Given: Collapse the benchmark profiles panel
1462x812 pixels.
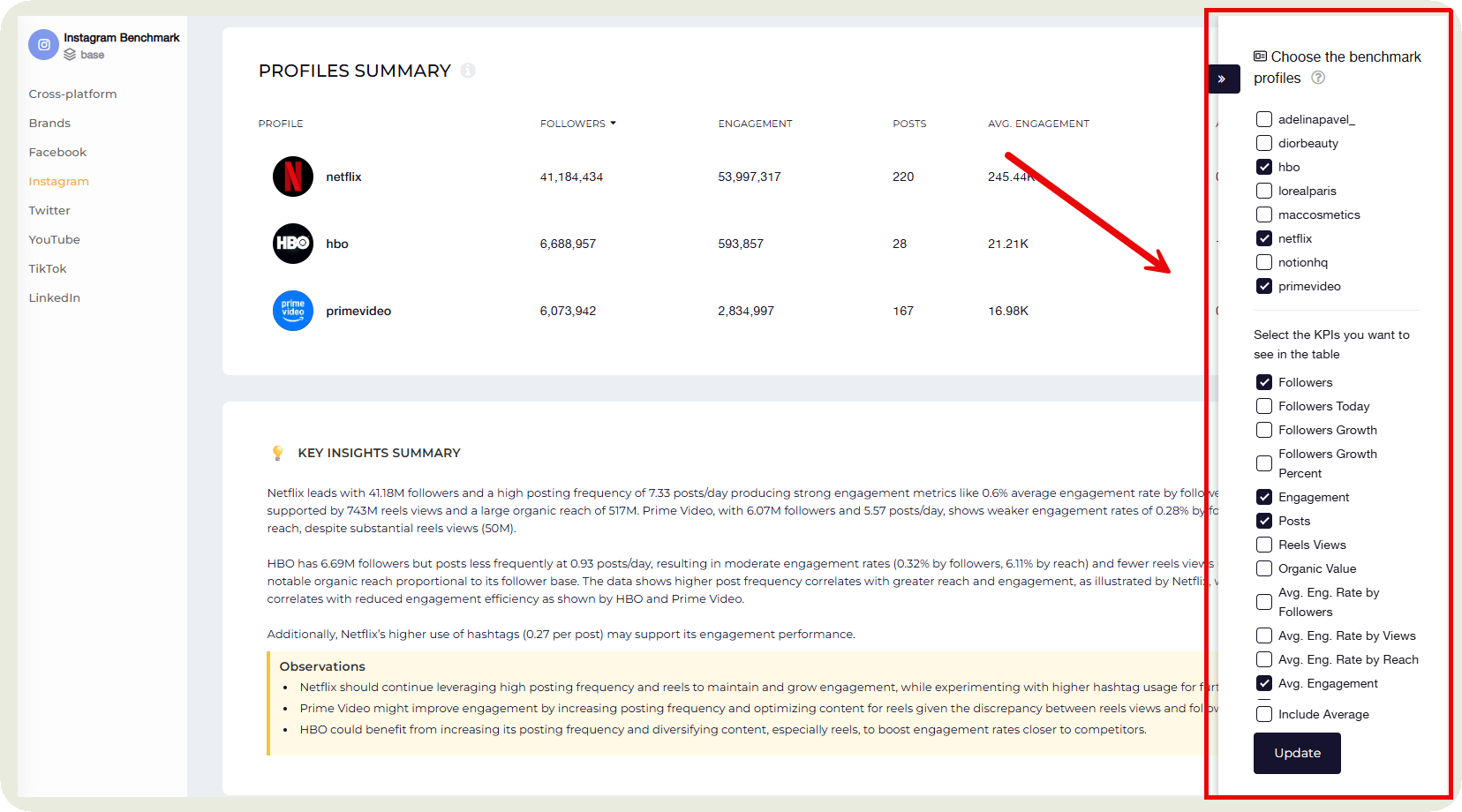Looking at the screenshot, I should point(1224,79).
